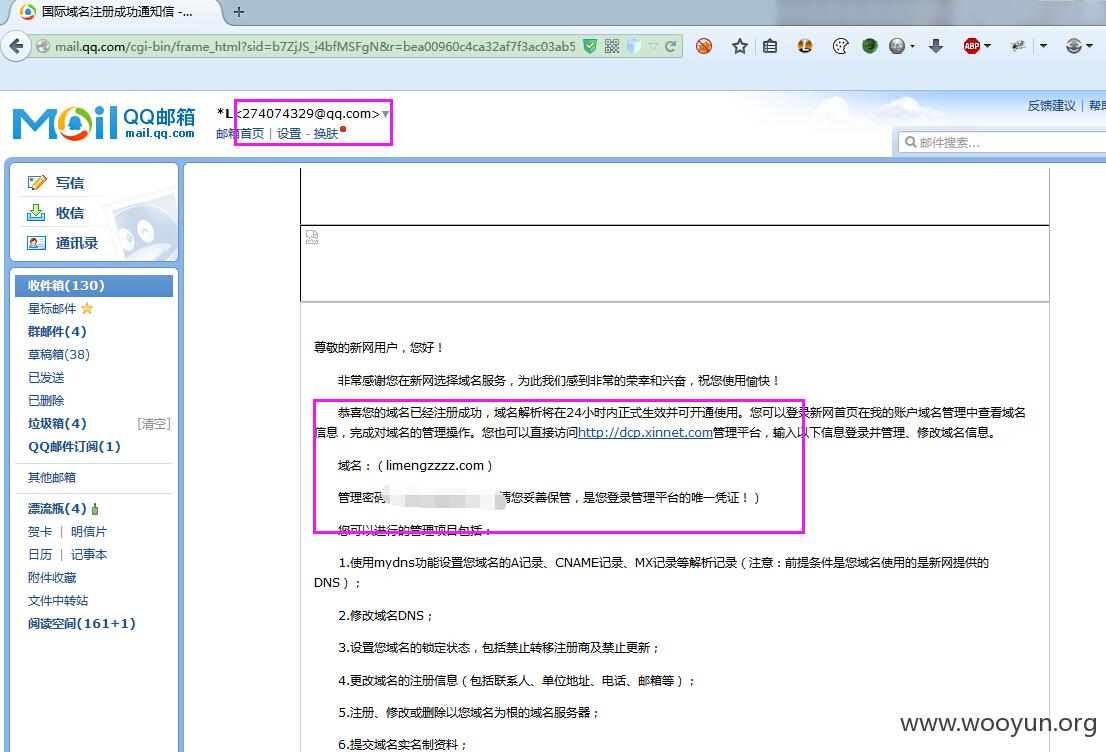The height and width of the screenshot is (752, 1106).
Task: Click the 写信 pencil icon
Action: pyautogui.click(x=37, y=183)
